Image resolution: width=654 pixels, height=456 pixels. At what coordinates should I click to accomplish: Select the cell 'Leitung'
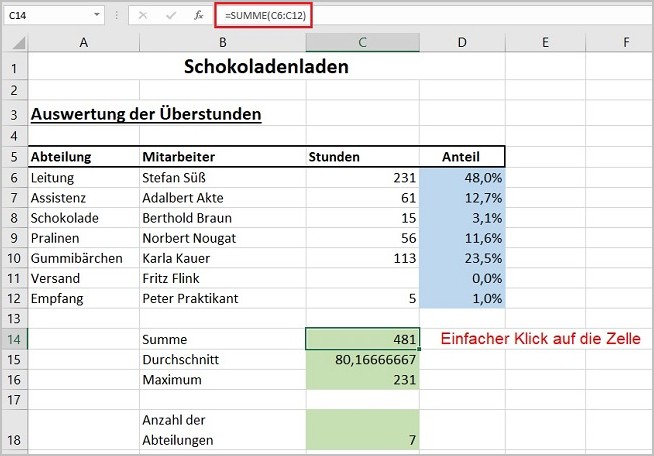[83, 178]
